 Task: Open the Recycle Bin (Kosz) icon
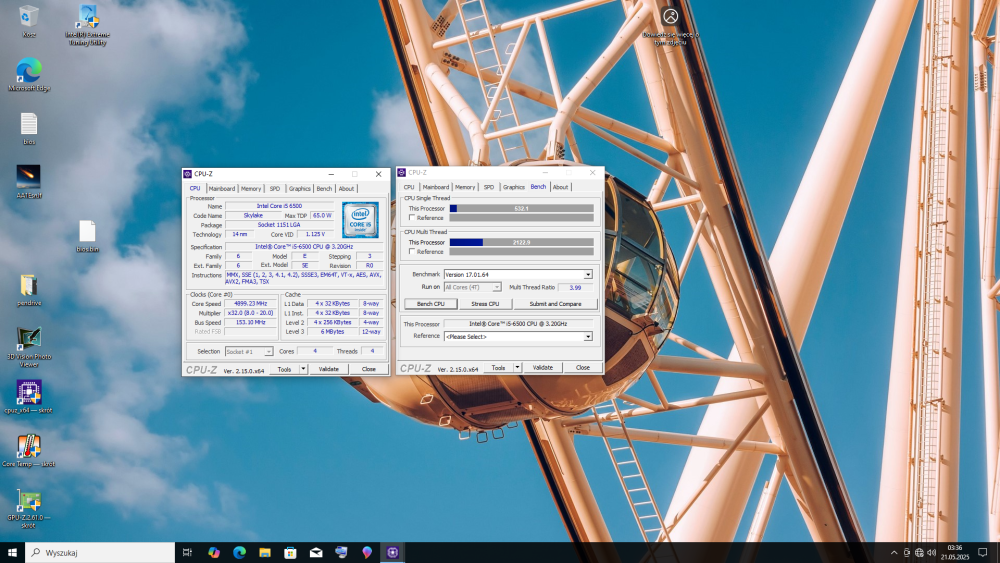coord(28,17)
